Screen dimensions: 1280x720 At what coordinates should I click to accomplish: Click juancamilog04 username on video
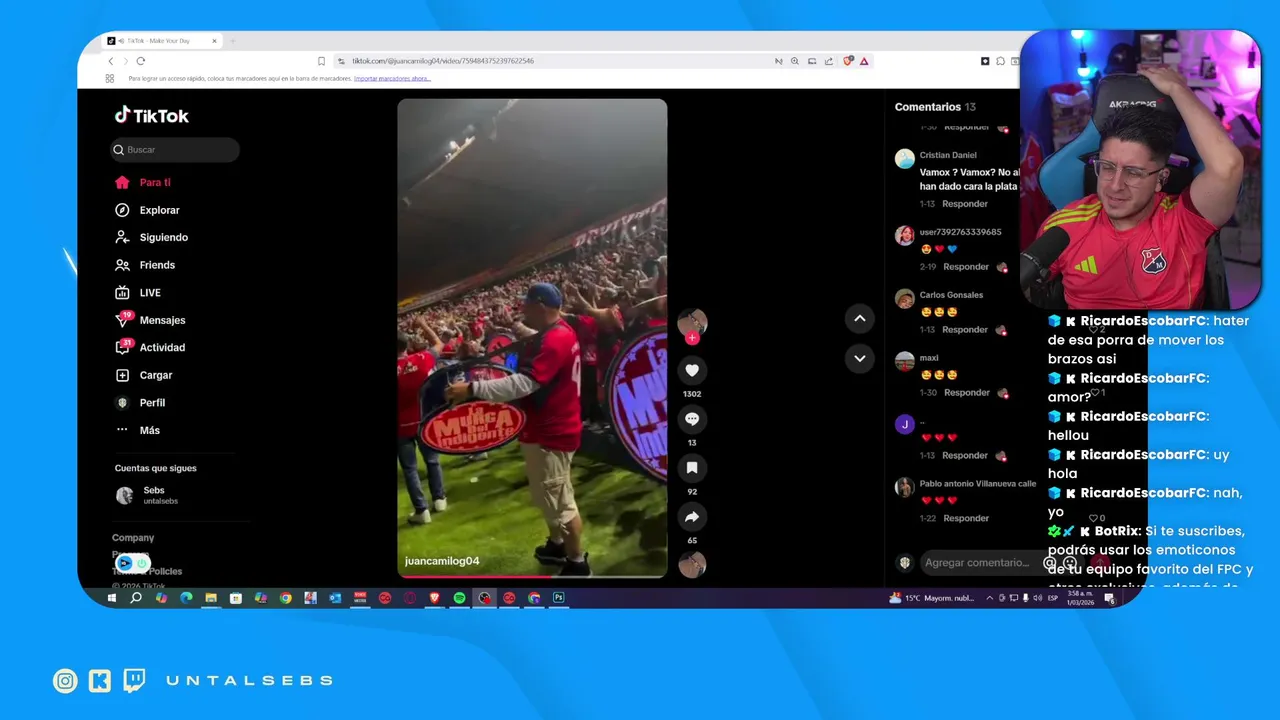[442, 561]
